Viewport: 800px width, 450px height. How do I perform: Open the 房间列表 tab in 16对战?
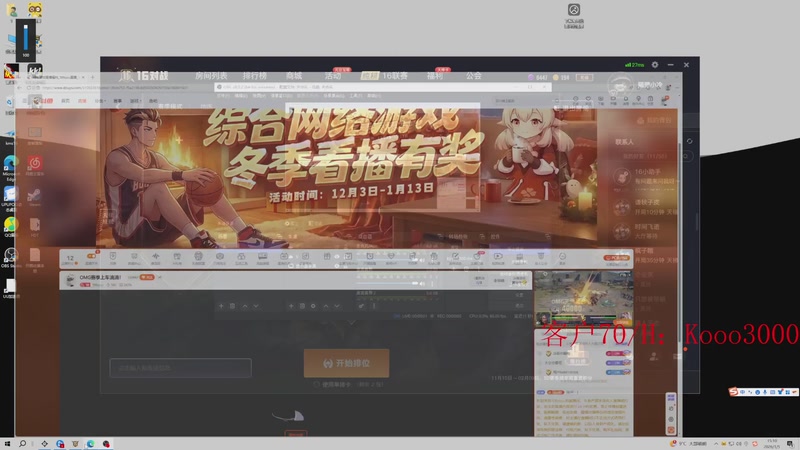coord(211,76)
